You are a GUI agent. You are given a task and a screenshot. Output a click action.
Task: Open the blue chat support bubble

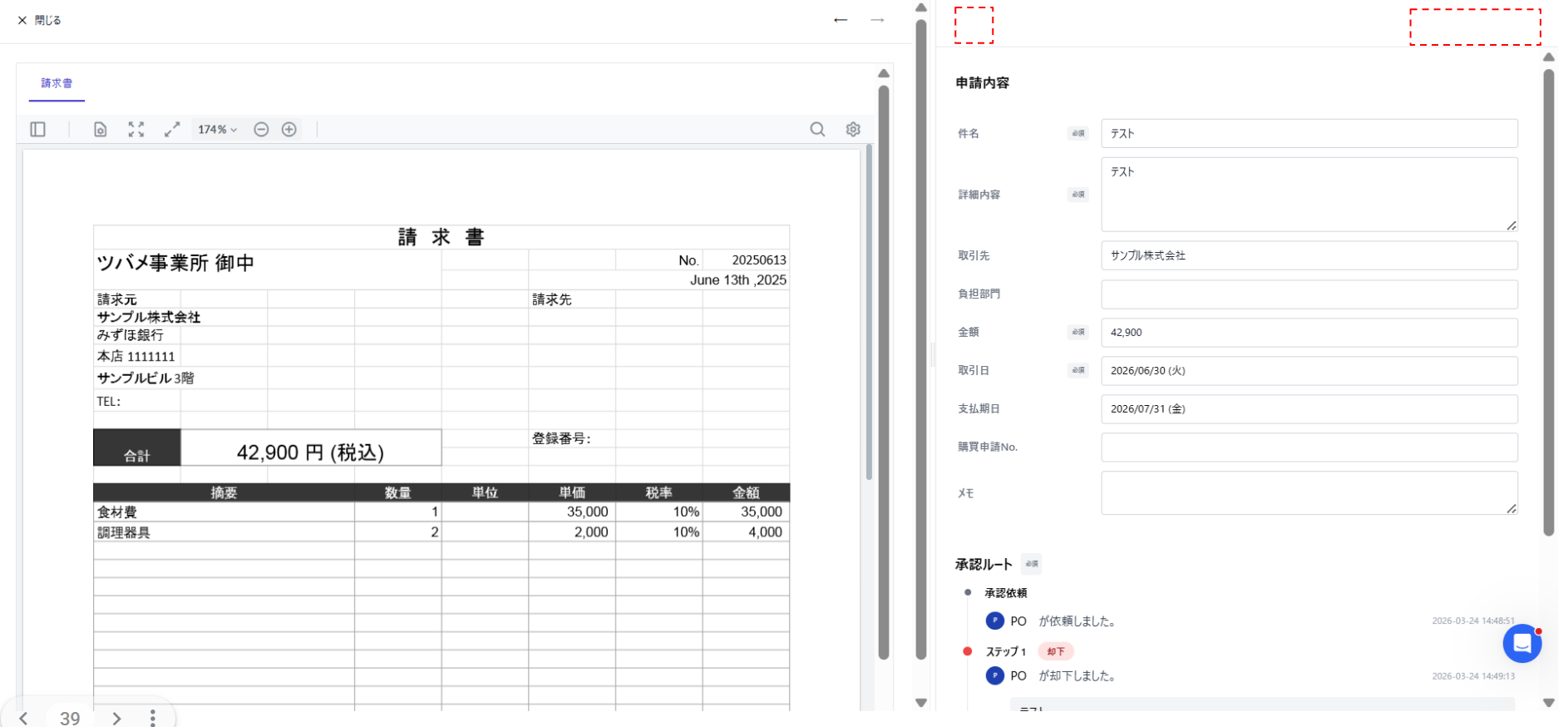[x=1521, y=643]
